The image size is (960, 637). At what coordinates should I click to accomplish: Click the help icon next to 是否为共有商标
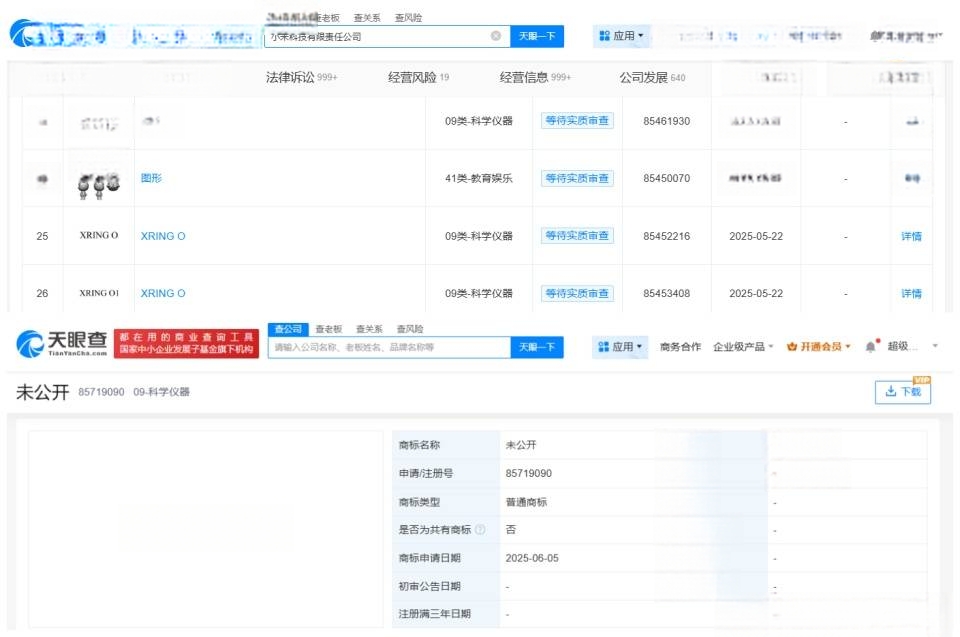click(480, 530)
